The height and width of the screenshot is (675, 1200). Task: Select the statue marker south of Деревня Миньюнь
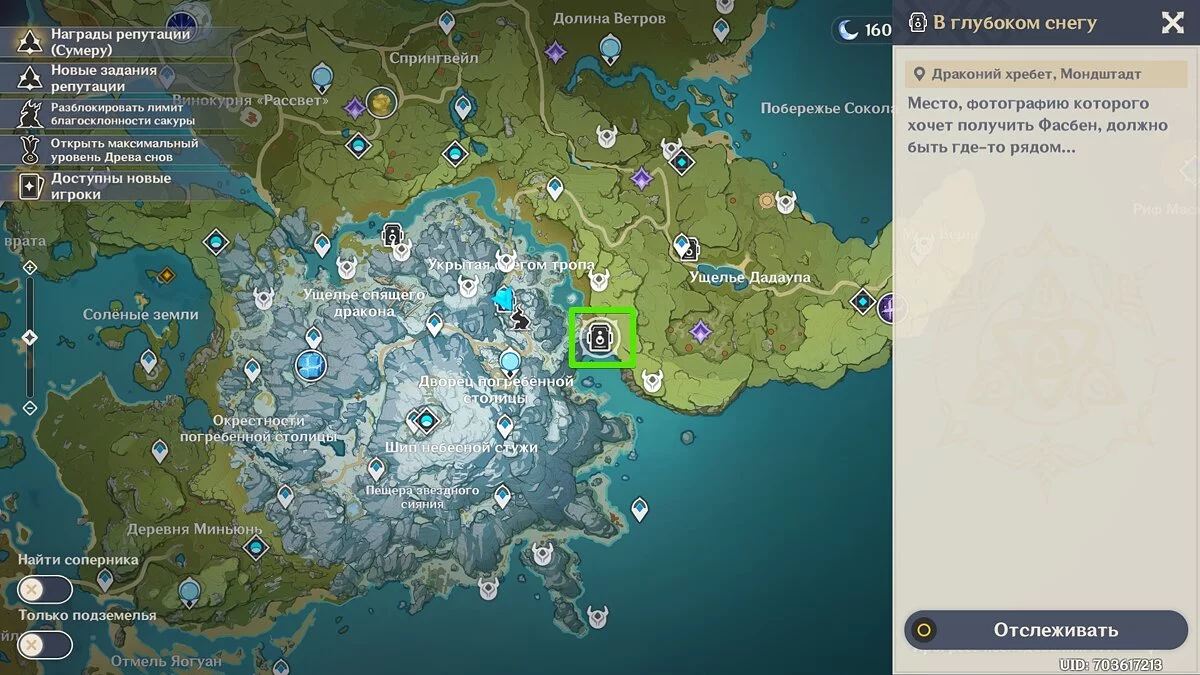coord(189,592)
